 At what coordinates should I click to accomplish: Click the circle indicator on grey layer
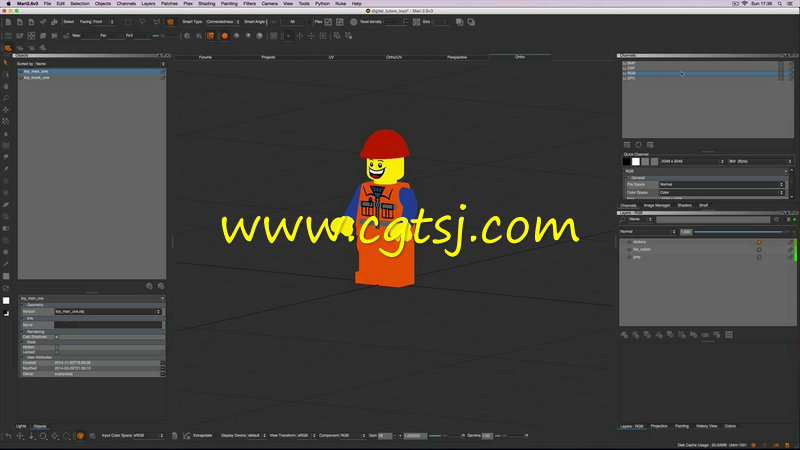(x=759, y=257)
